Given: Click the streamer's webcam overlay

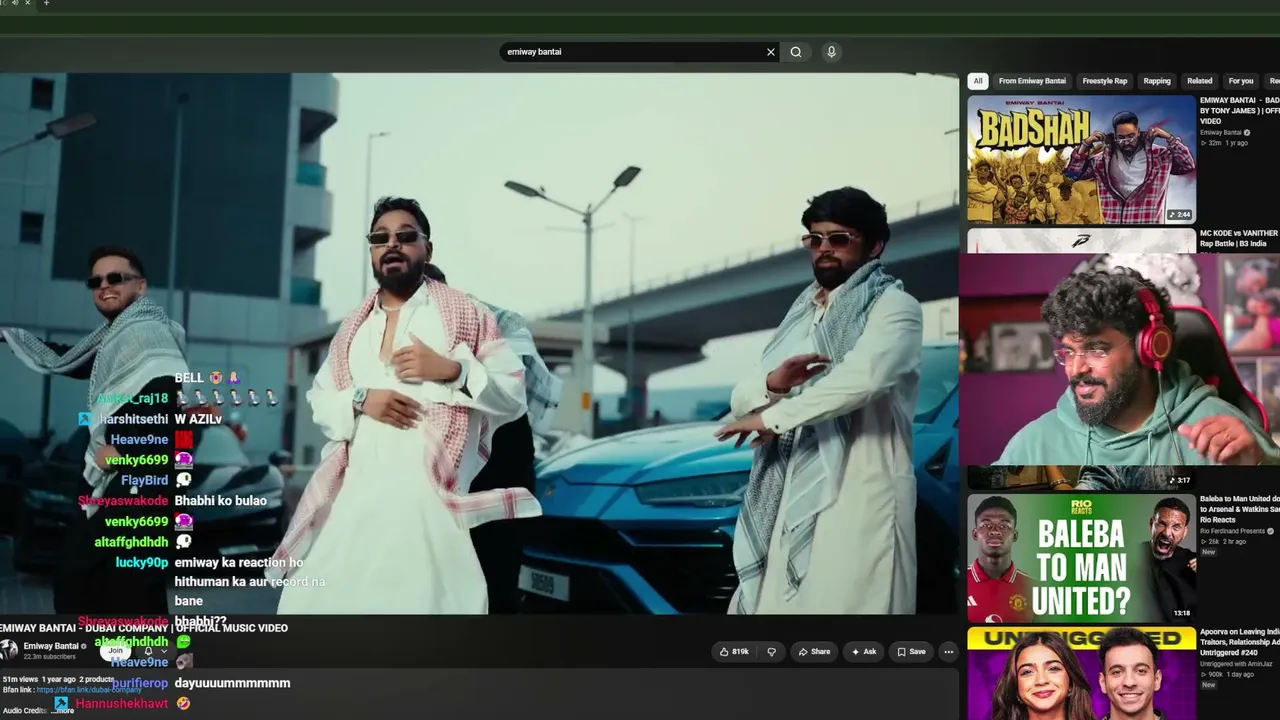Looking at the screenshot, I should [1119, 359].
